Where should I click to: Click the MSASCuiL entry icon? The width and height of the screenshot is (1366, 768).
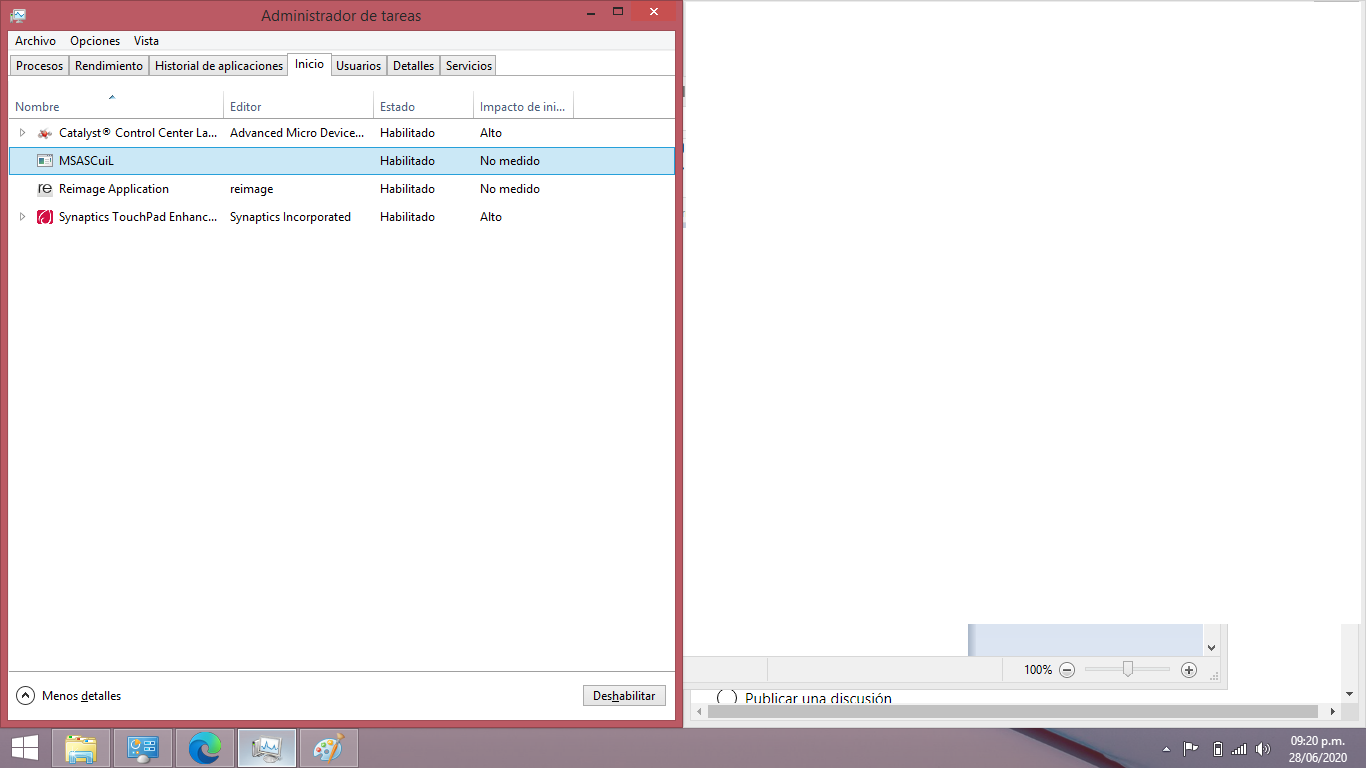44,161
